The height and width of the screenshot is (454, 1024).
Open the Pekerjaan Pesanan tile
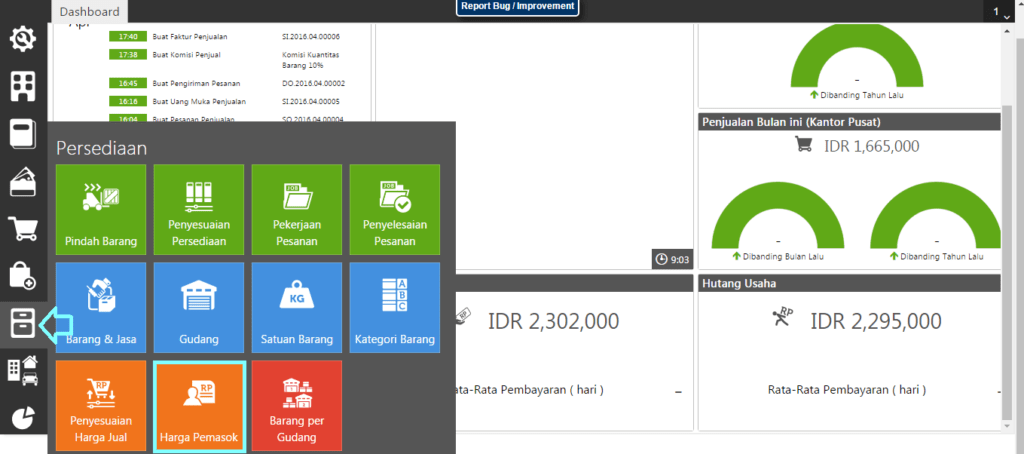pos(296,210)
